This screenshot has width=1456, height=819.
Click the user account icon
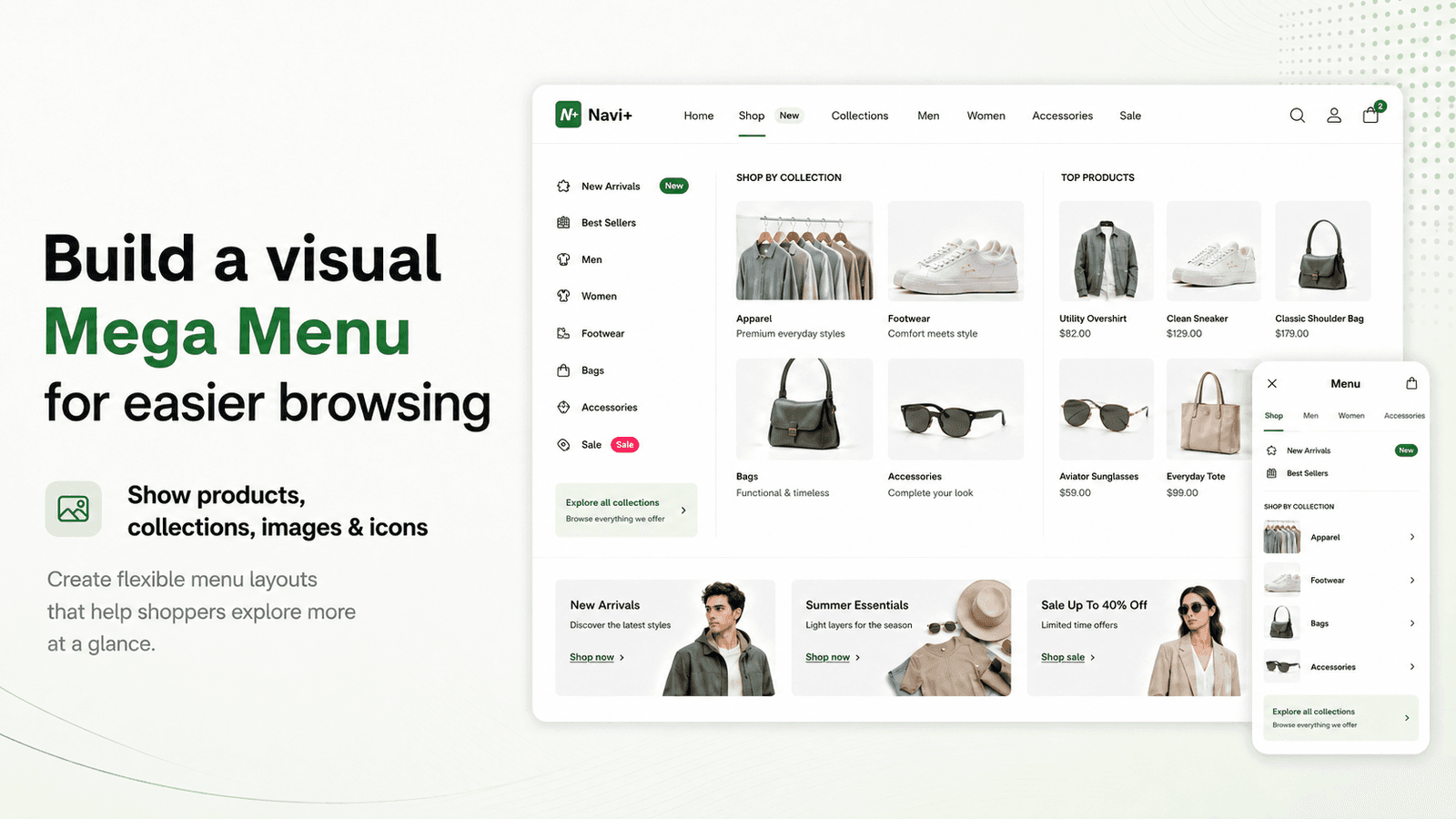(x=1334, y=116)
